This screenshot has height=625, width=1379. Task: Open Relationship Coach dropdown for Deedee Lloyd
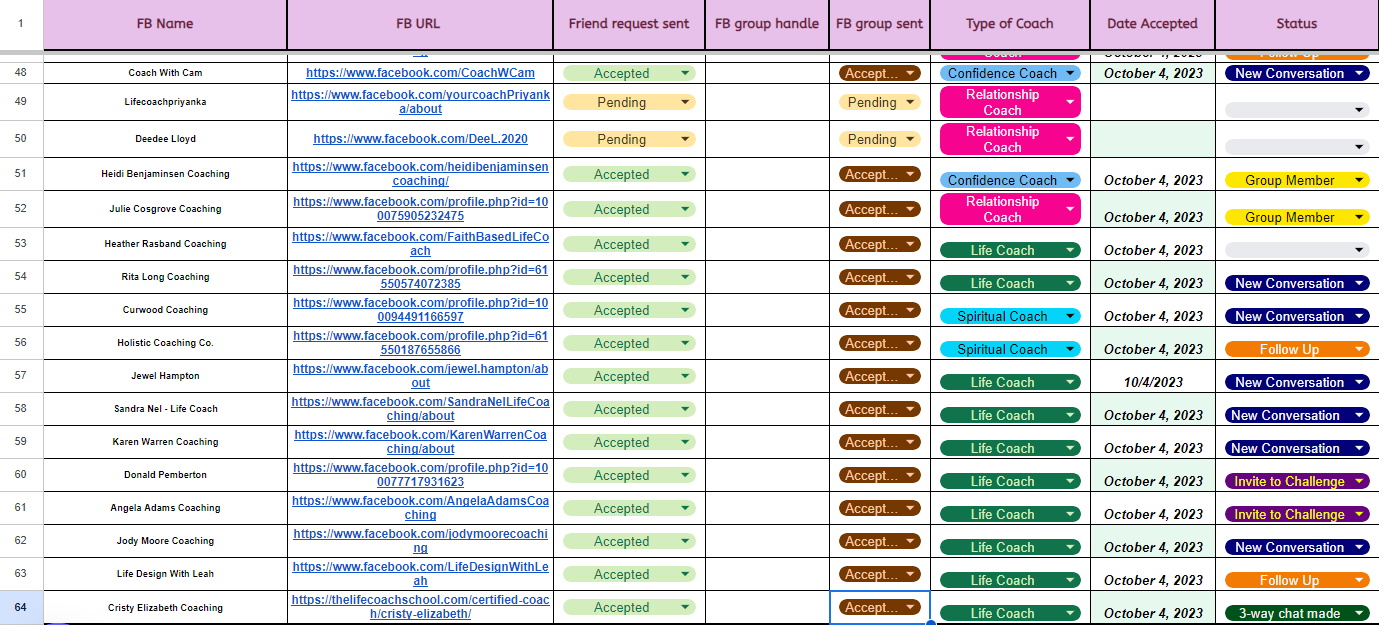click(1010, 139)
